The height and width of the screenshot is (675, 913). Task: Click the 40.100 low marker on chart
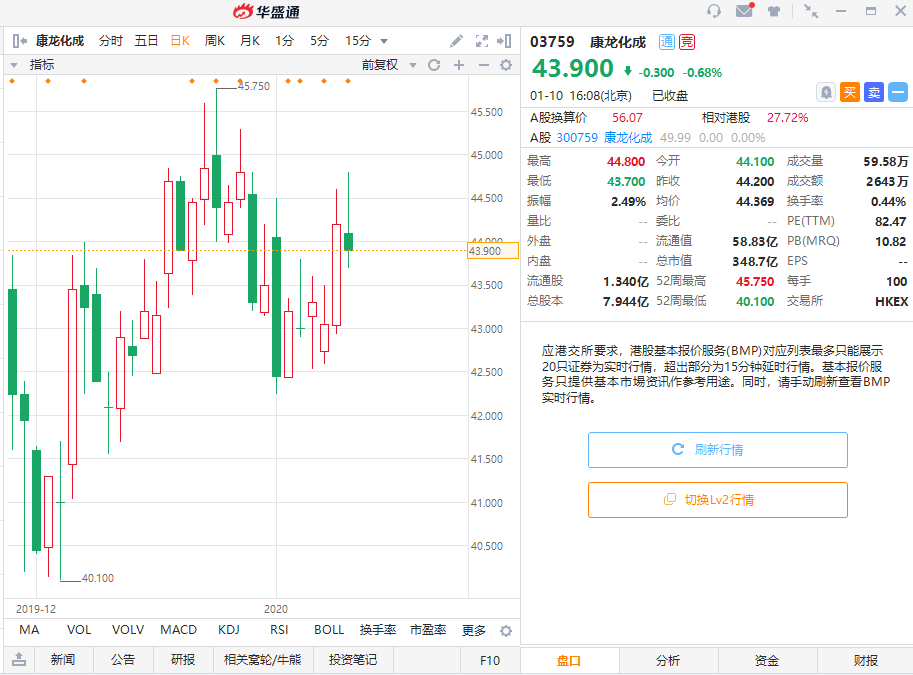[x=98, y=578]
